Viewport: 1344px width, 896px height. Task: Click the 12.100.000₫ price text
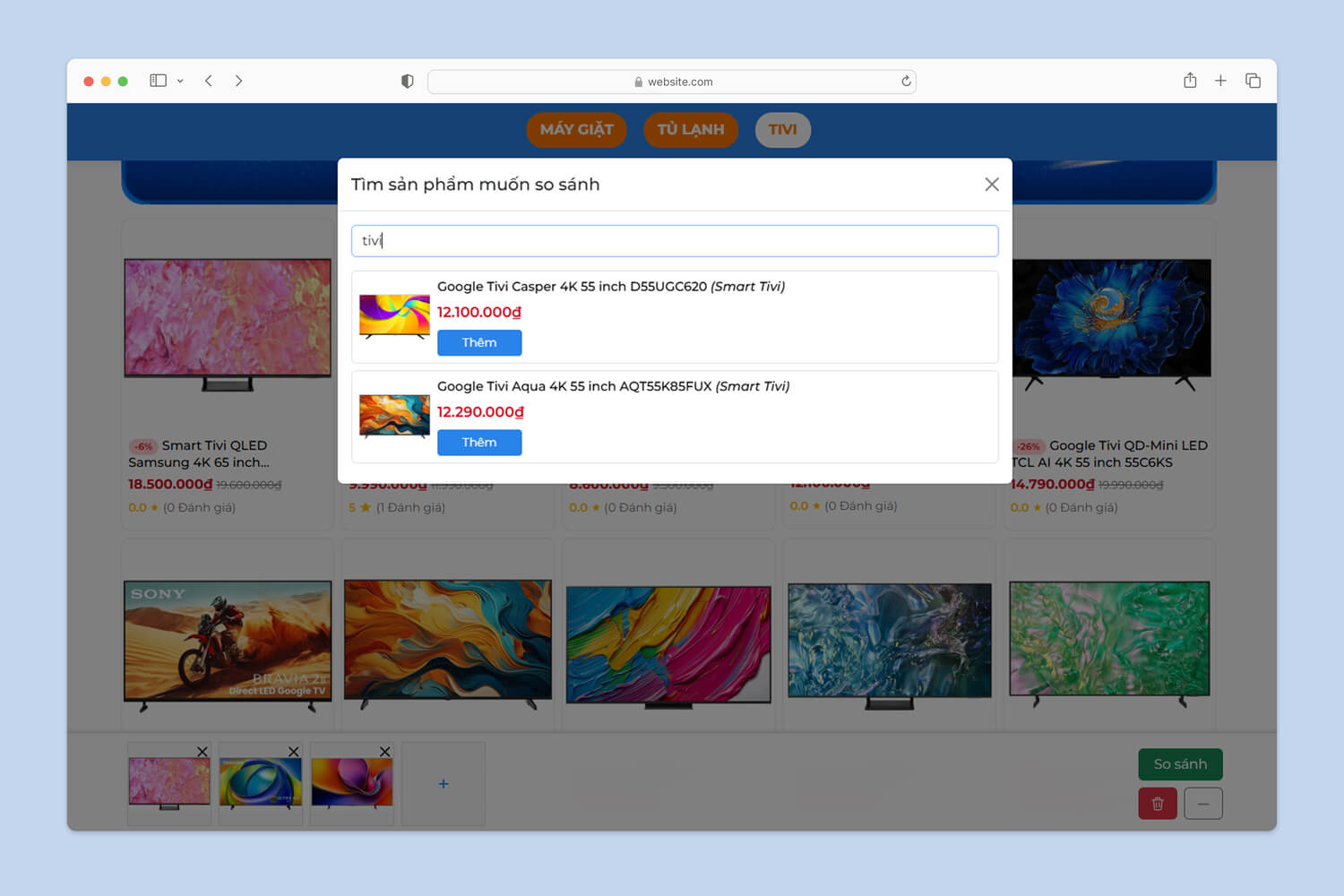(479, 312)
